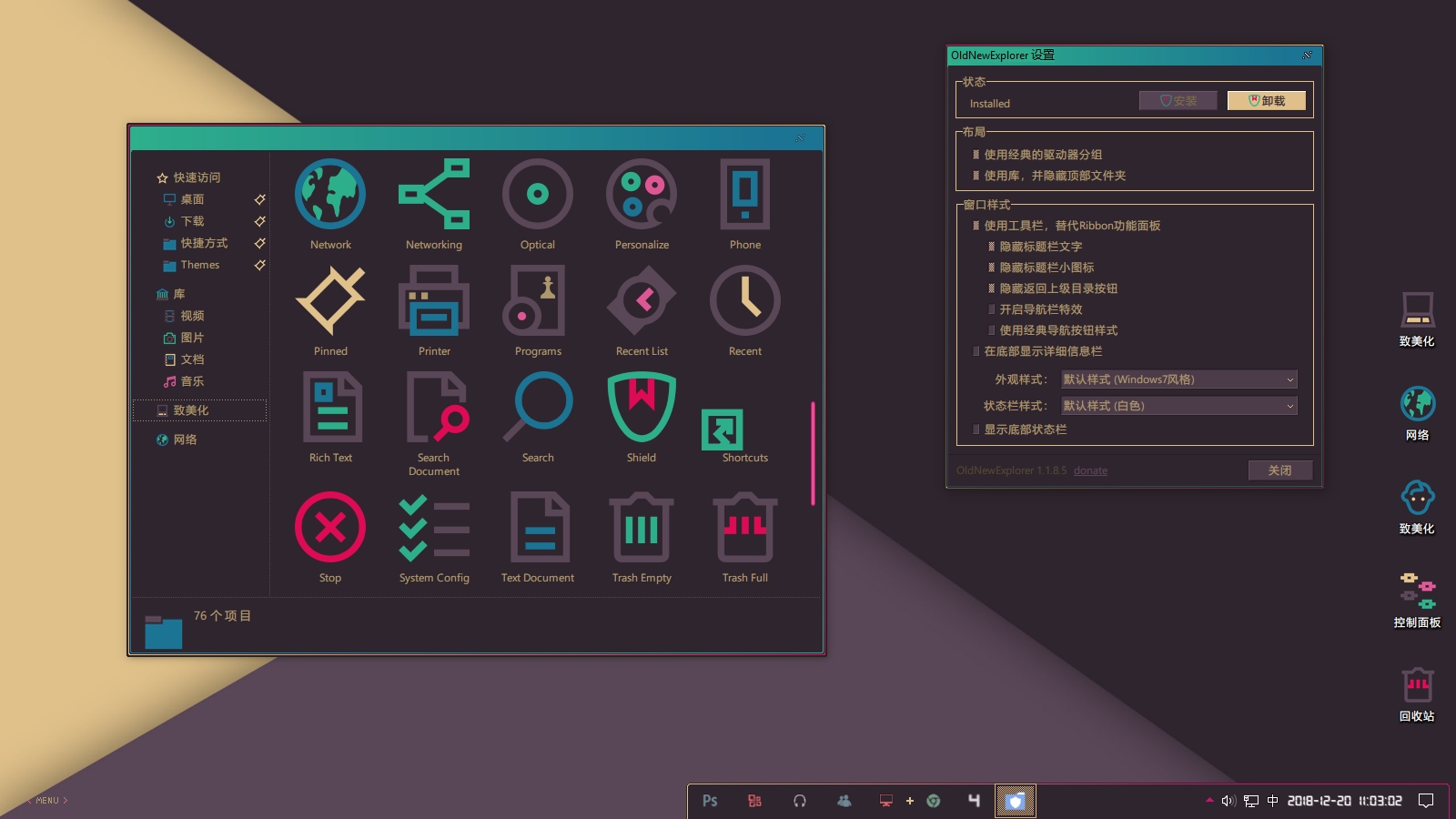The width and height of the screenshot is (1456, 819).
Task: Click the Photoshop taskbar icon
Action: coord(710,801)
